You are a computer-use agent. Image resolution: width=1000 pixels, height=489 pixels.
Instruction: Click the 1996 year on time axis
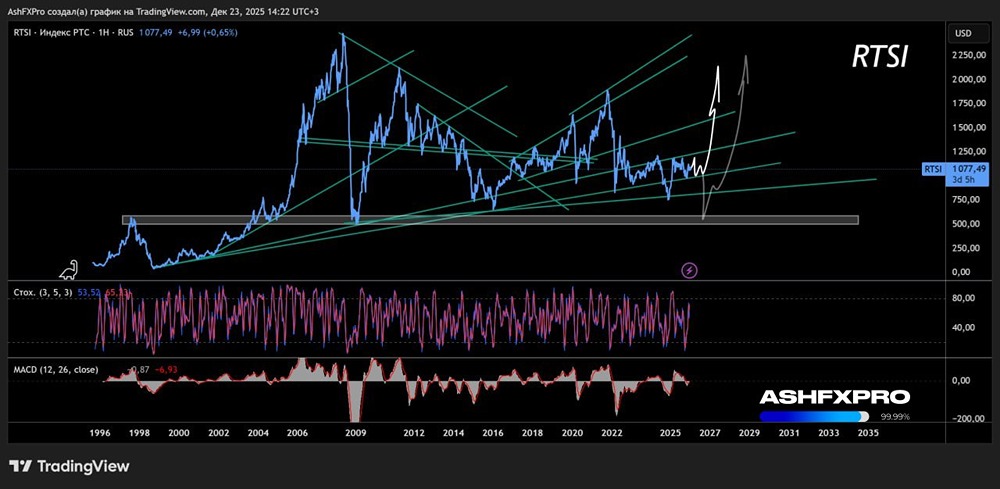tap(99, 432)
